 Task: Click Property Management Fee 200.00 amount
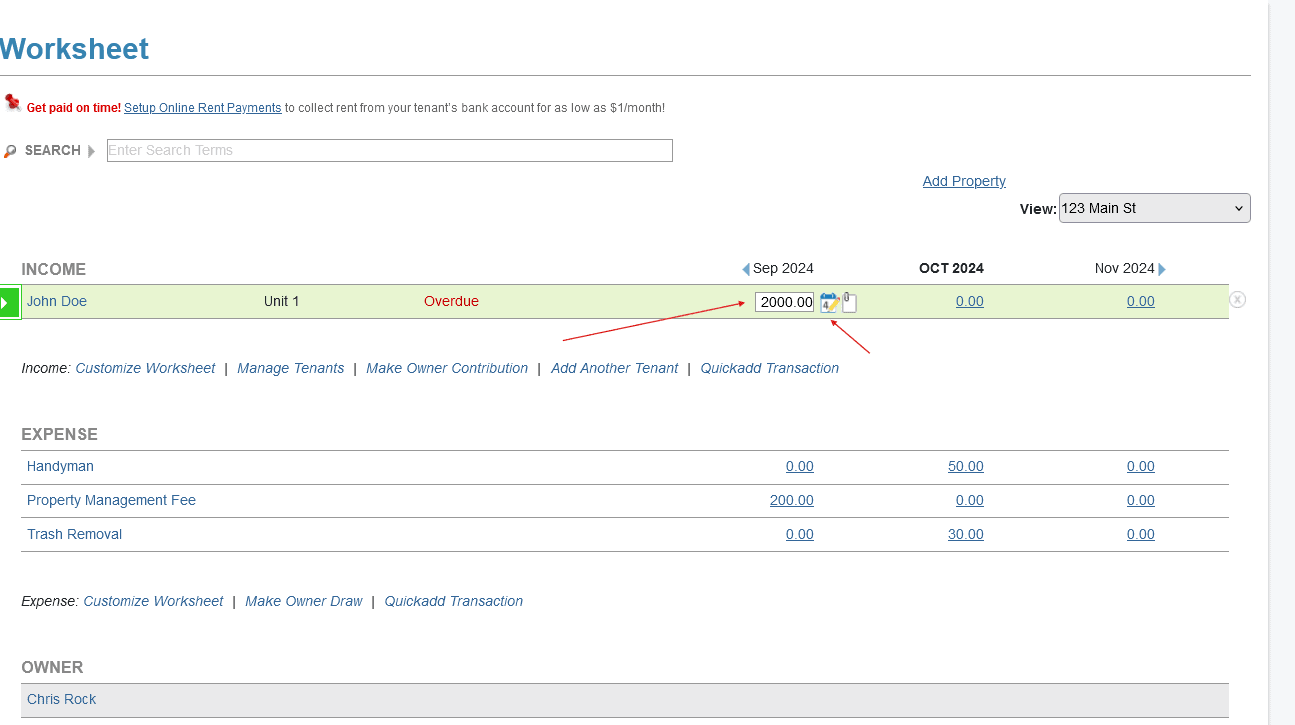(x=791, y=500)
